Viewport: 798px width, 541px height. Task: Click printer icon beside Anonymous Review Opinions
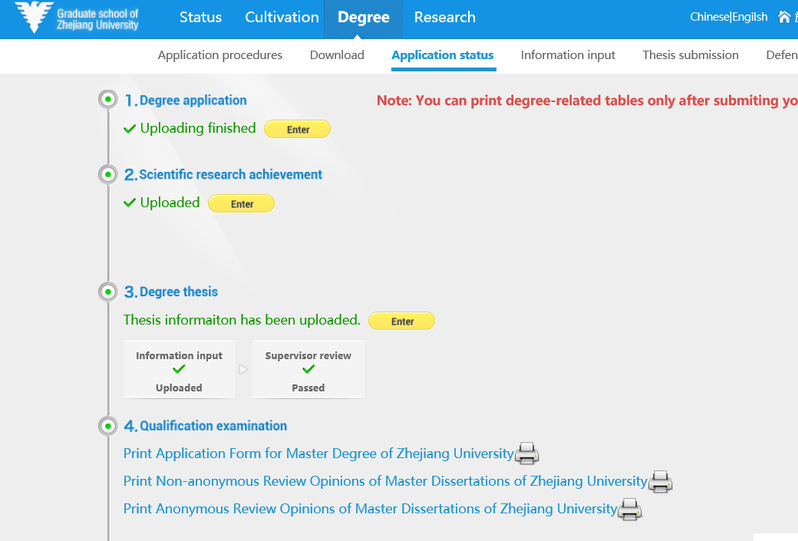(630, 509)
